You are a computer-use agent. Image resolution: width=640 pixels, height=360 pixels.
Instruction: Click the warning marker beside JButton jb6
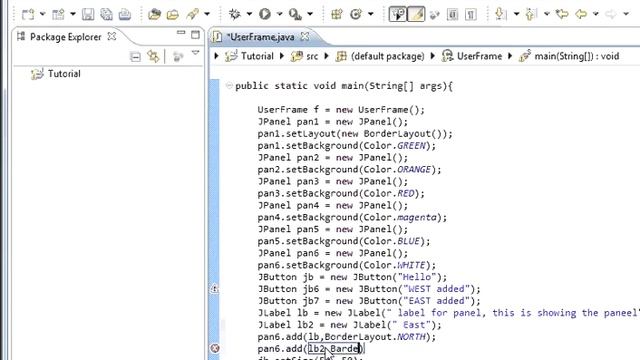215,289
